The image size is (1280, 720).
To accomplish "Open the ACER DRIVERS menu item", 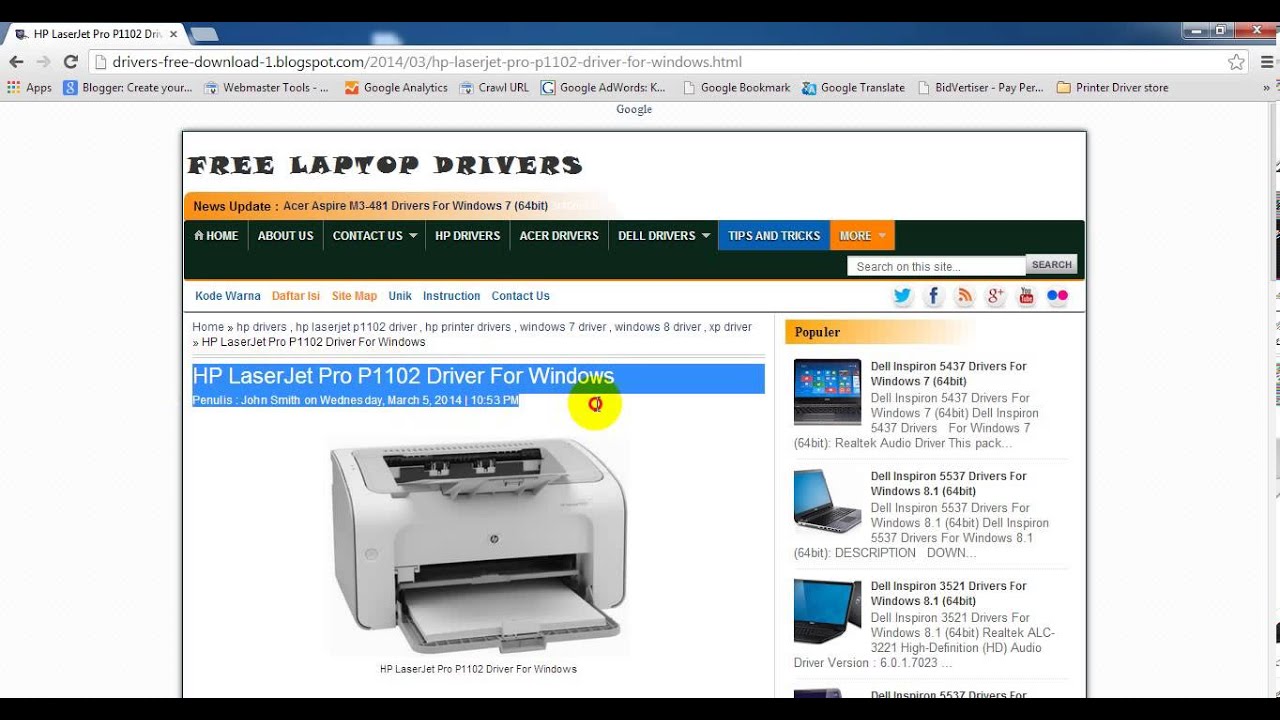I will [559, 236].
